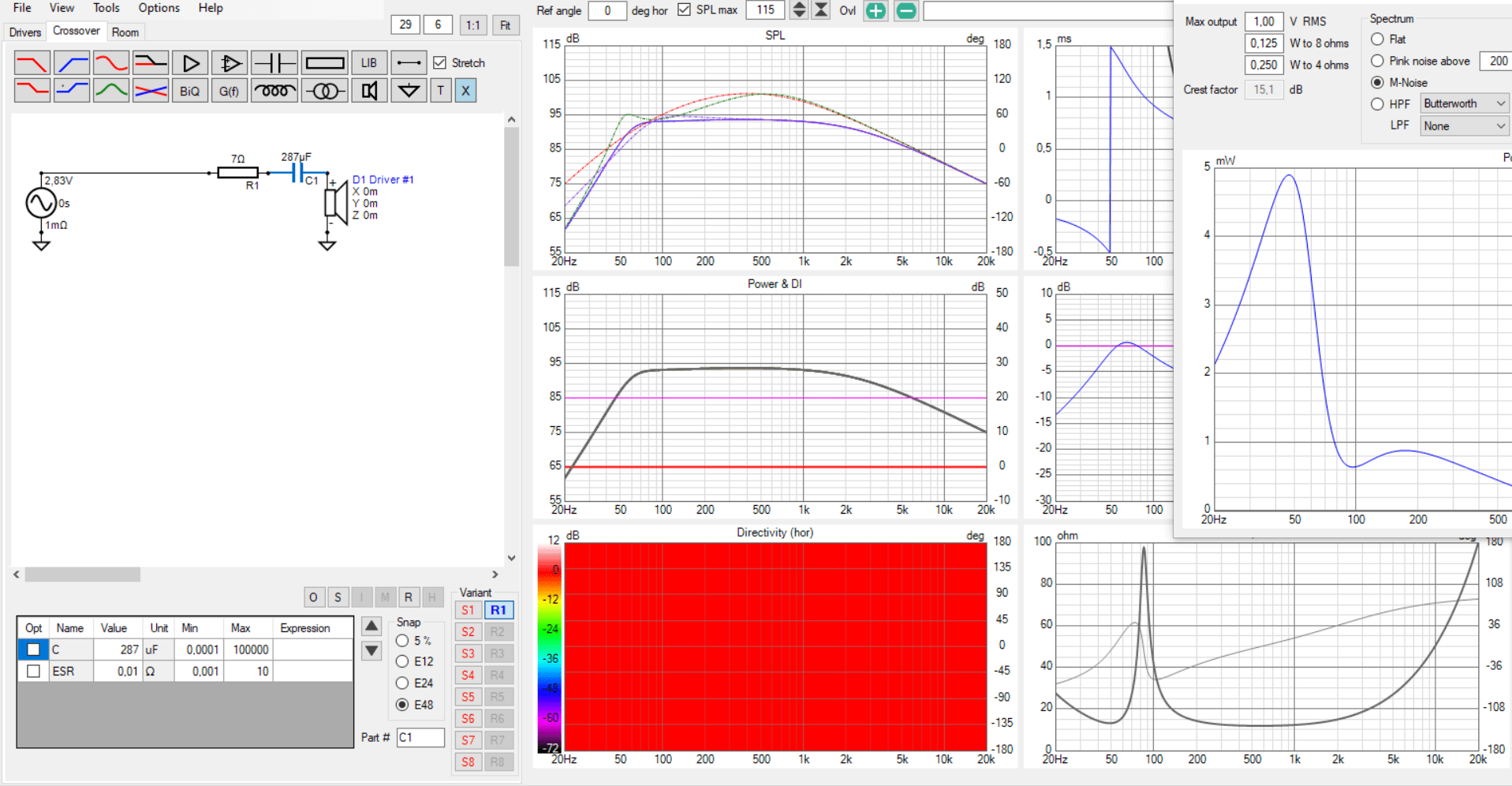Select the E12 snap option
Screen dimensions: 1512x786
pyautogui.click(x=402, y=661)
